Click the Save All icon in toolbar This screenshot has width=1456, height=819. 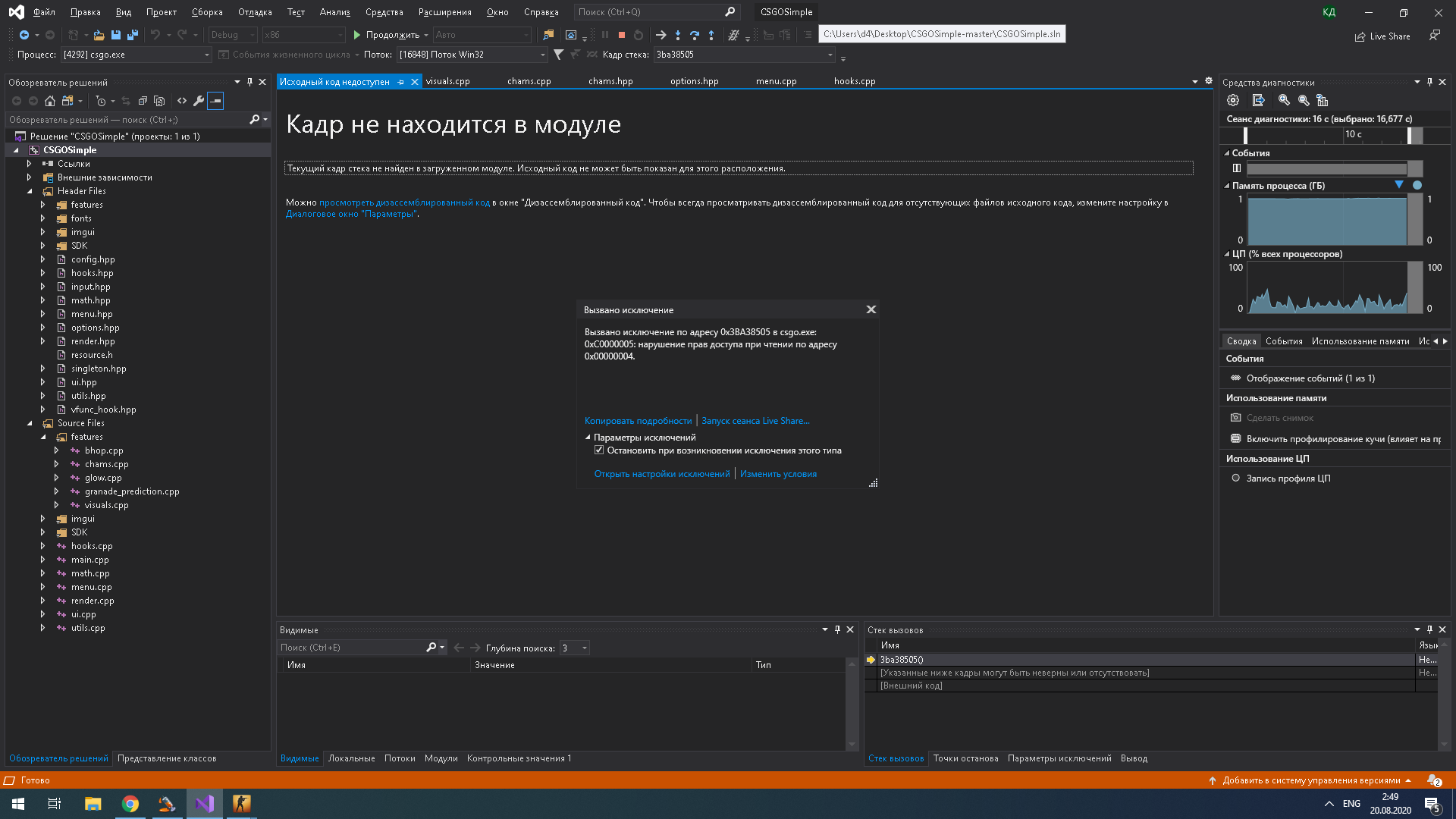point(133,35)
